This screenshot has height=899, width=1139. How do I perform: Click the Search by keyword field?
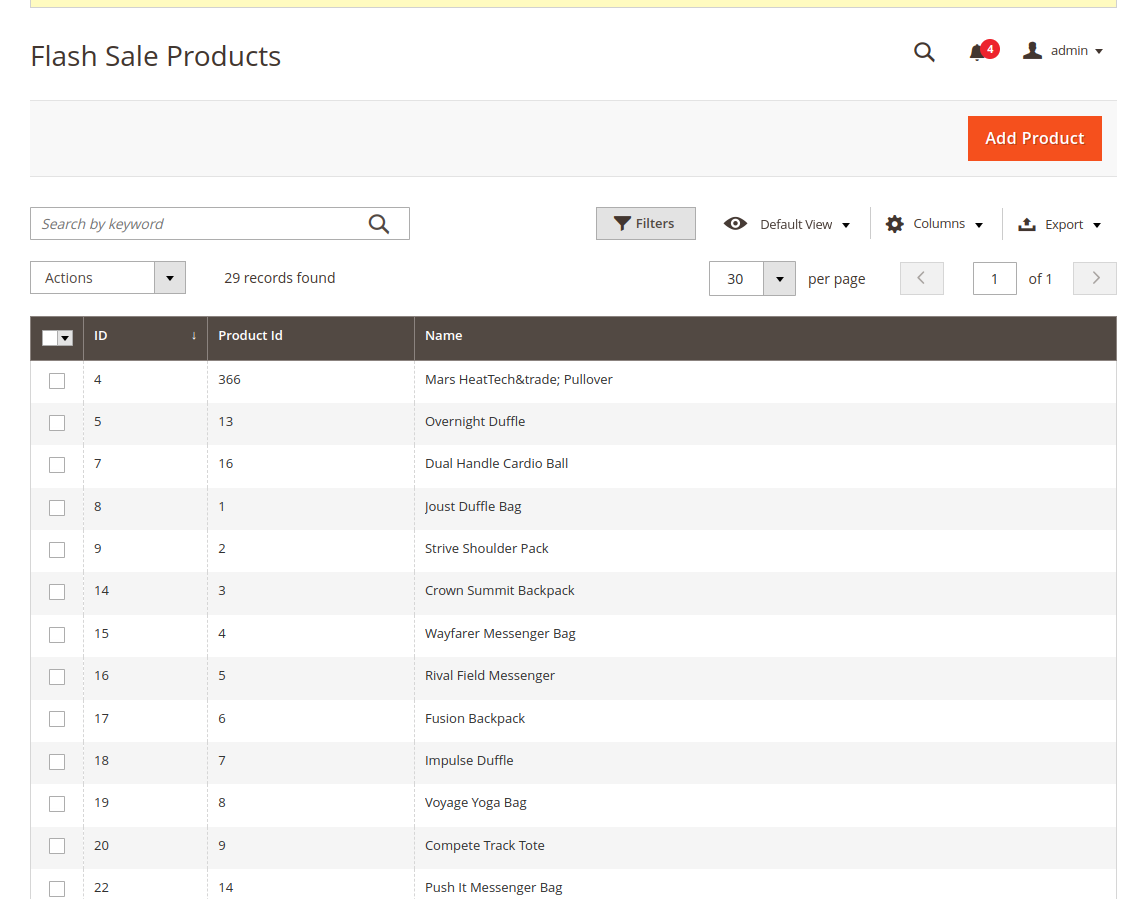(200, 224)
